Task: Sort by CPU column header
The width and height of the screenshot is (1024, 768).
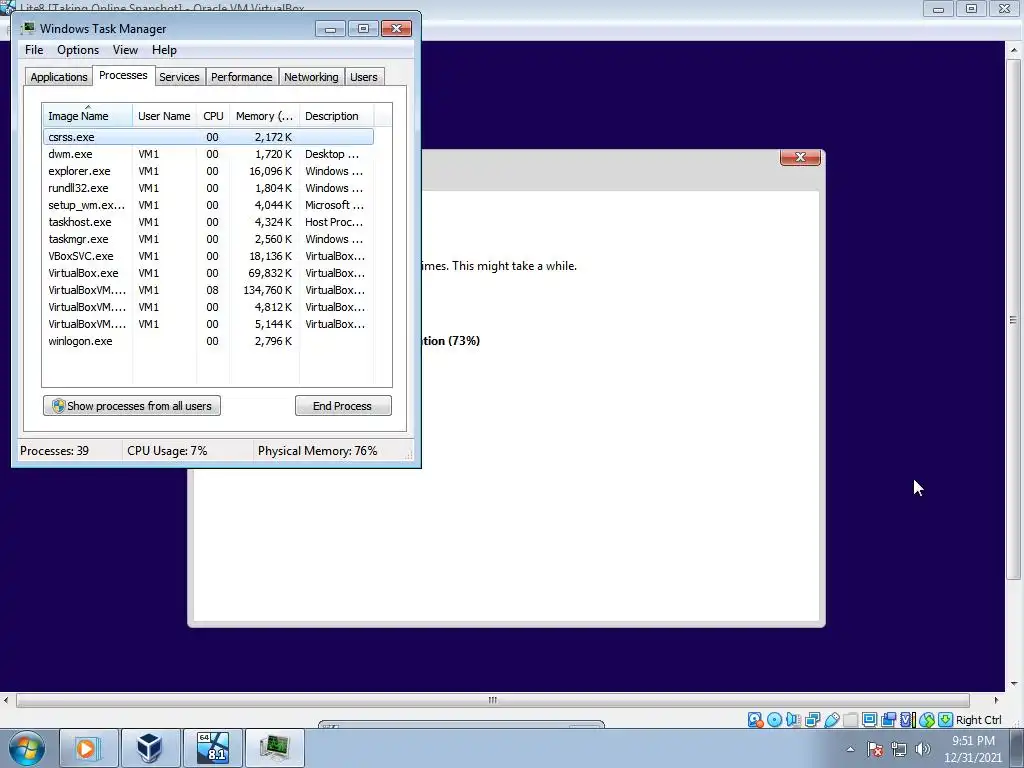Action: coord(213,116)
